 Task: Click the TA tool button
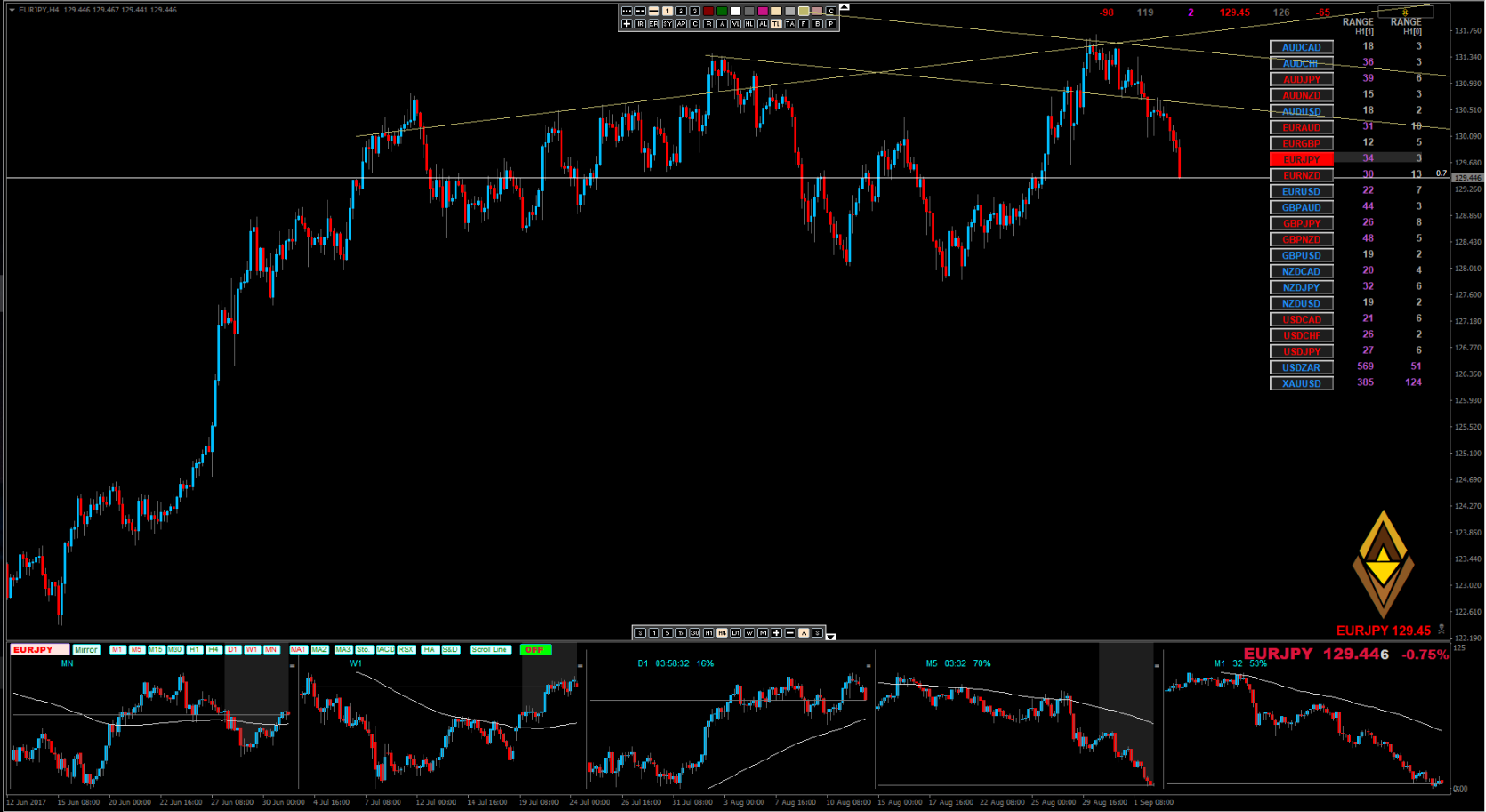(790, 24)
